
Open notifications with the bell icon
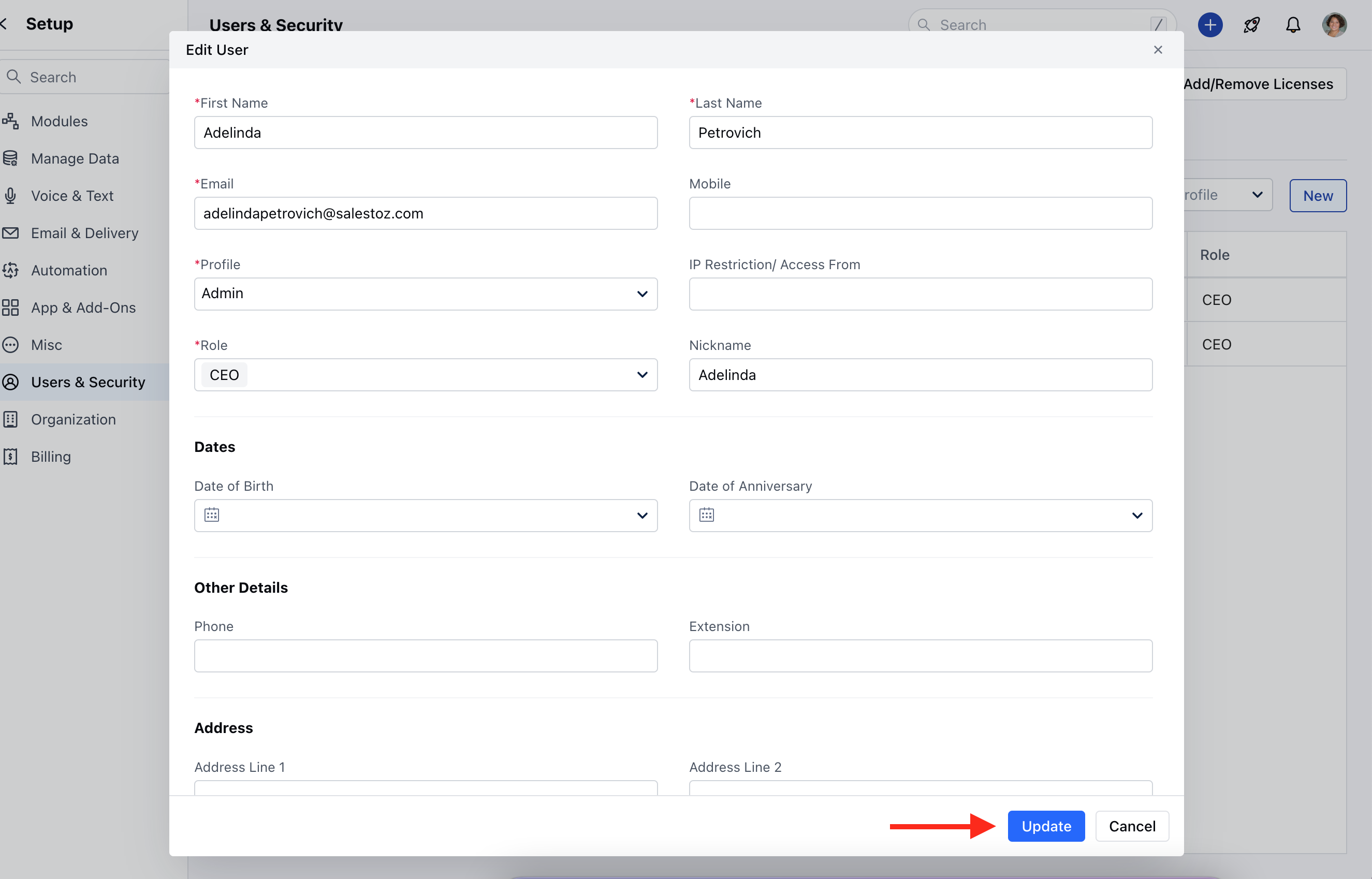1293,24
